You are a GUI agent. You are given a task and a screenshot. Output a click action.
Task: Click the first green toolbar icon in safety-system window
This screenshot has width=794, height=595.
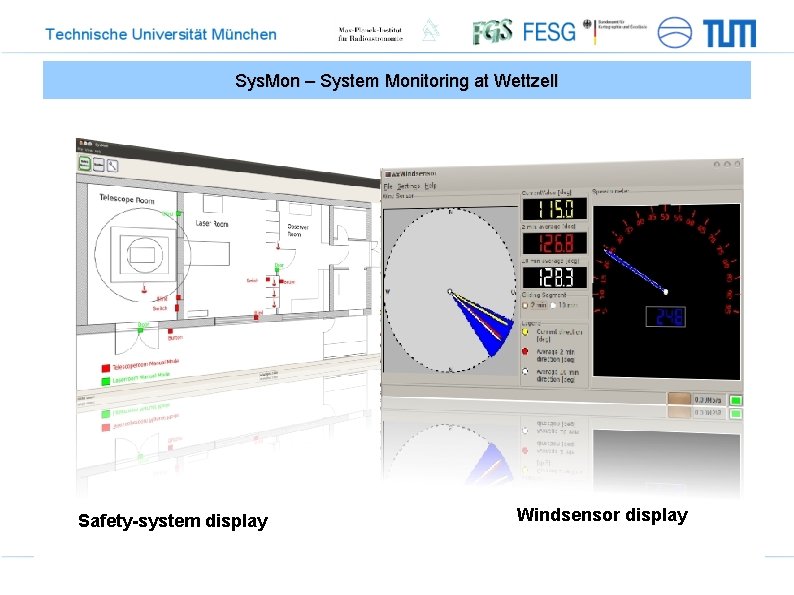click(85, 163)
